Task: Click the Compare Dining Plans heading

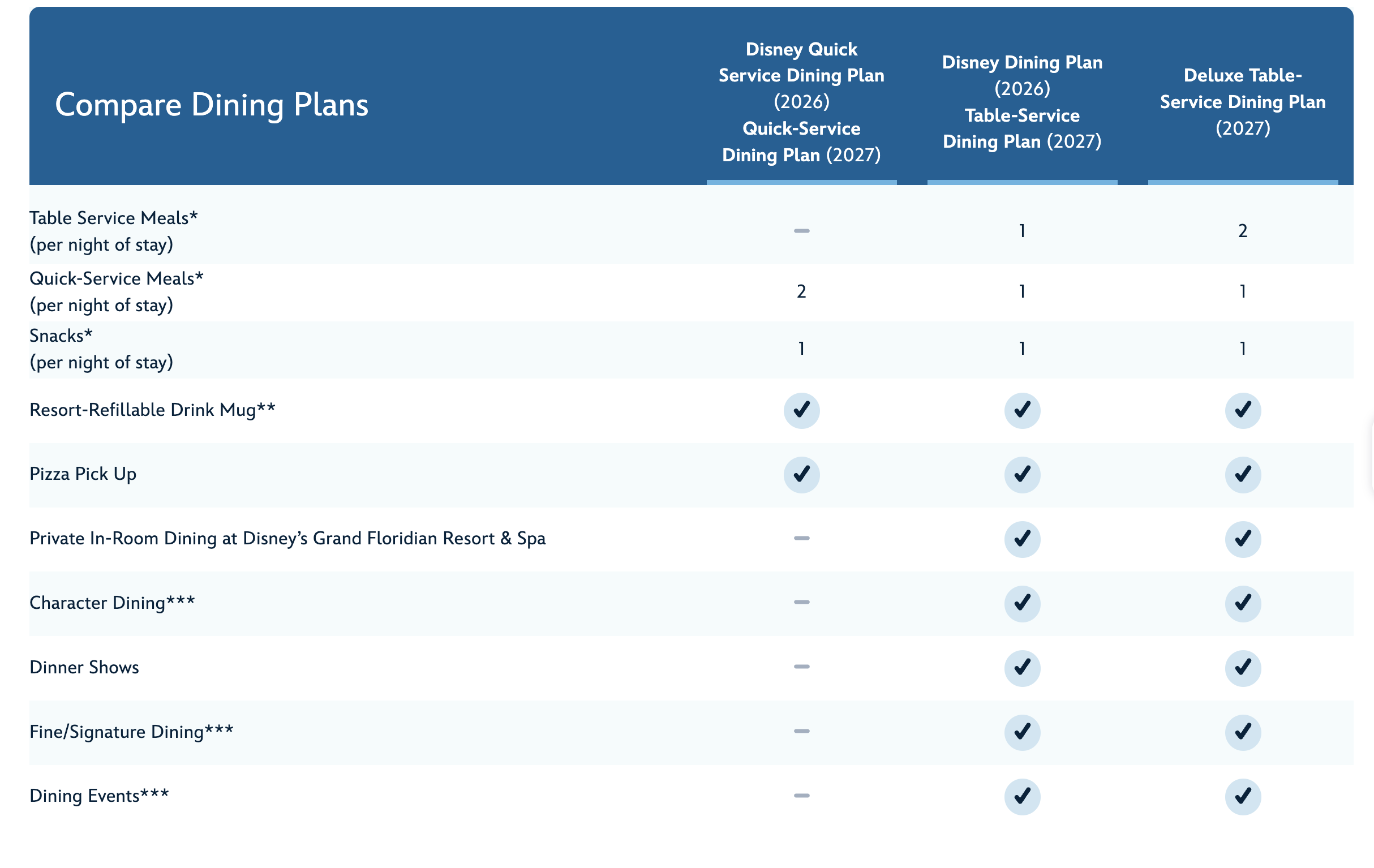Action: point(212,105)
